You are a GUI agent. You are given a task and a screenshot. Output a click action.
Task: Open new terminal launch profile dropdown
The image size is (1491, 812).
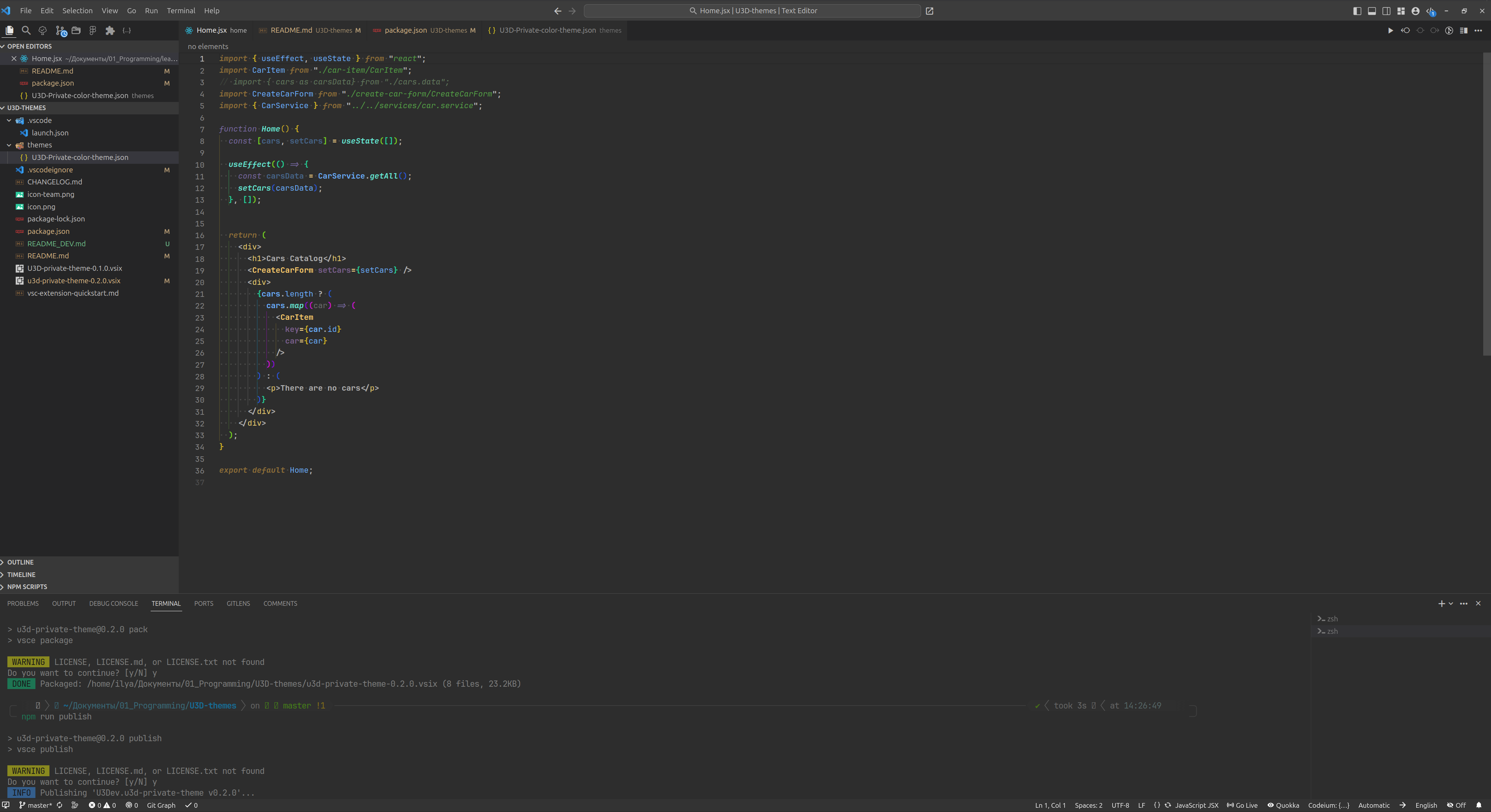tap(1451, 603)
